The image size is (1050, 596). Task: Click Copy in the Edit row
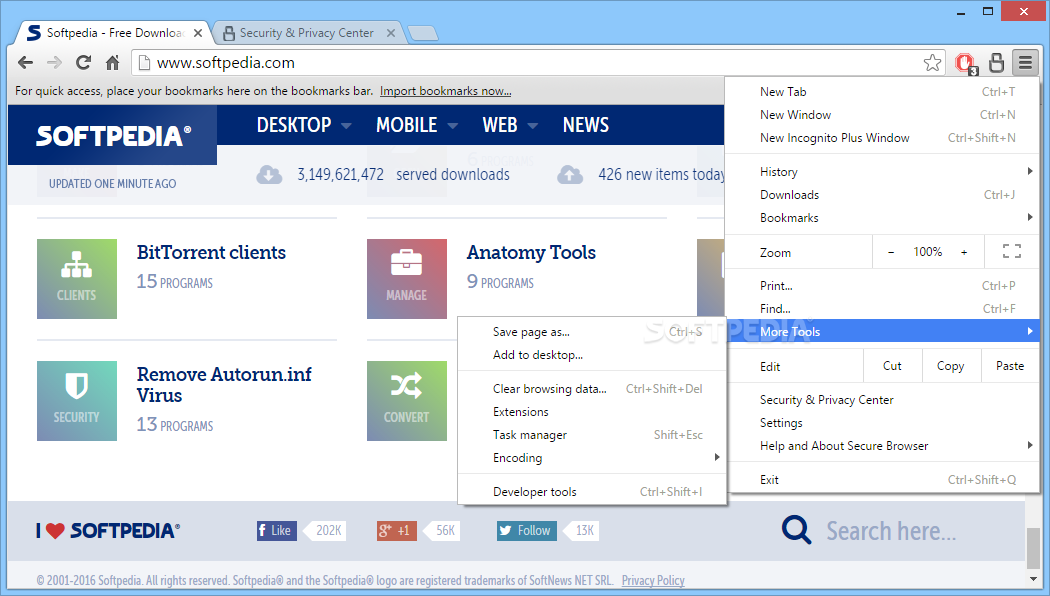point(951,366)
